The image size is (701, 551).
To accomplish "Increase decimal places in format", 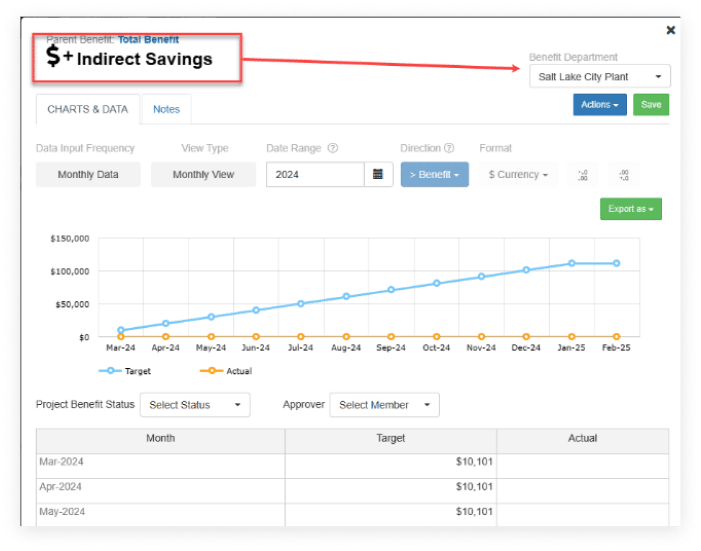I will point(583,175).
